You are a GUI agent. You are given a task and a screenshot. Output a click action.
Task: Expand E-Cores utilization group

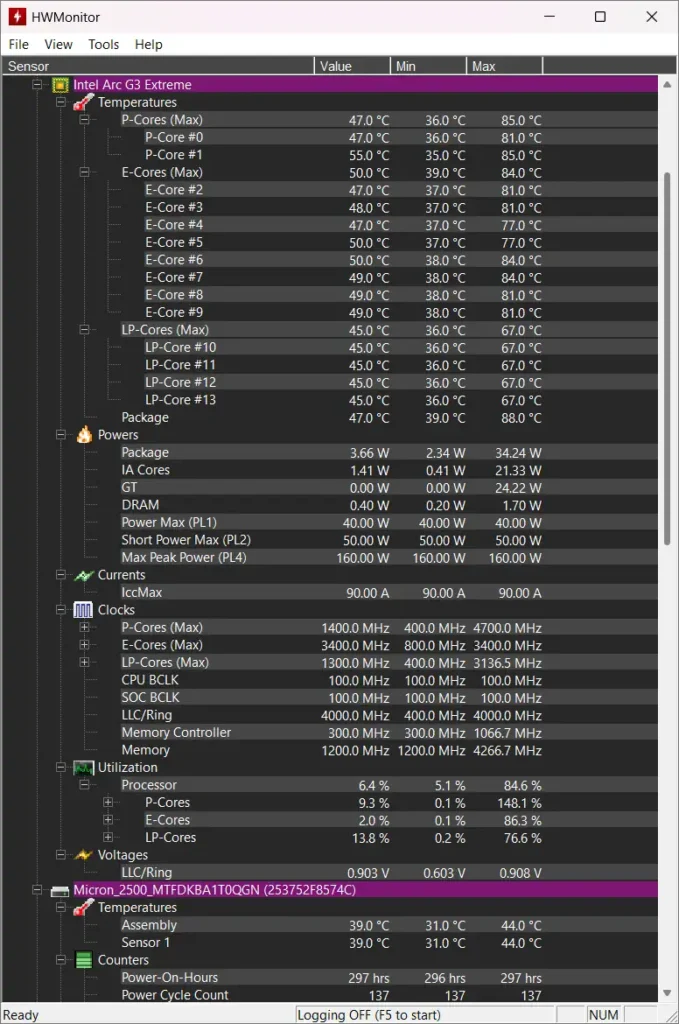click(108, 820)
